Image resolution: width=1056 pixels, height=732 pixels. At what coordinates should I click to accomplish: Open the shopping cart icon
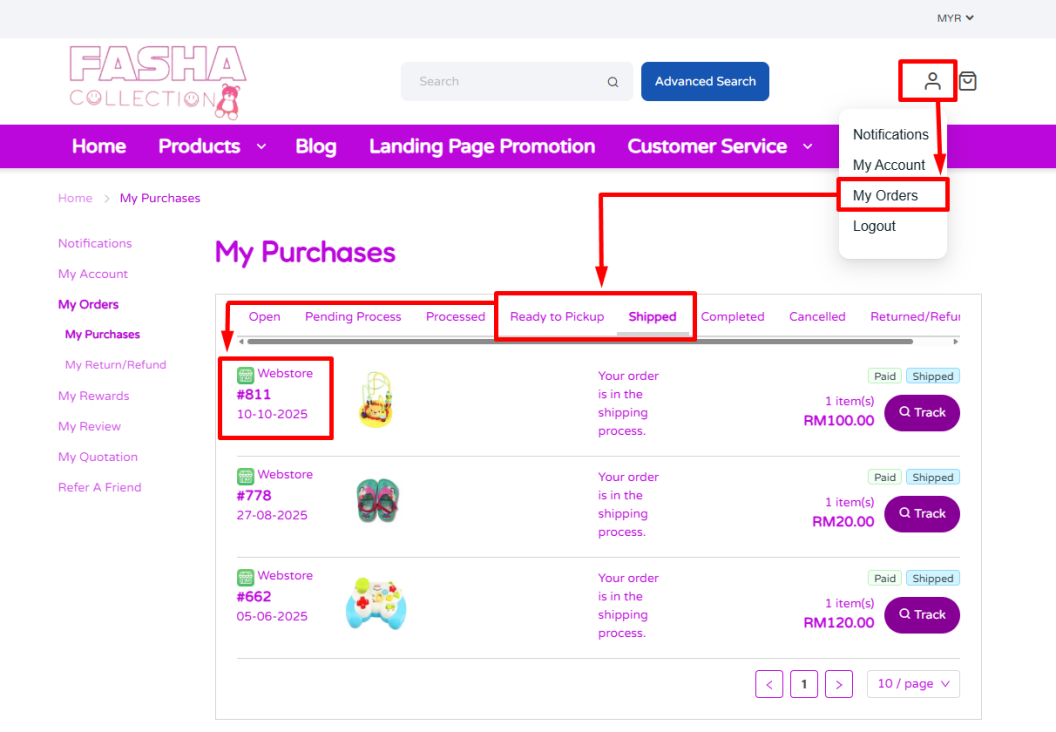tap(967, 81)
